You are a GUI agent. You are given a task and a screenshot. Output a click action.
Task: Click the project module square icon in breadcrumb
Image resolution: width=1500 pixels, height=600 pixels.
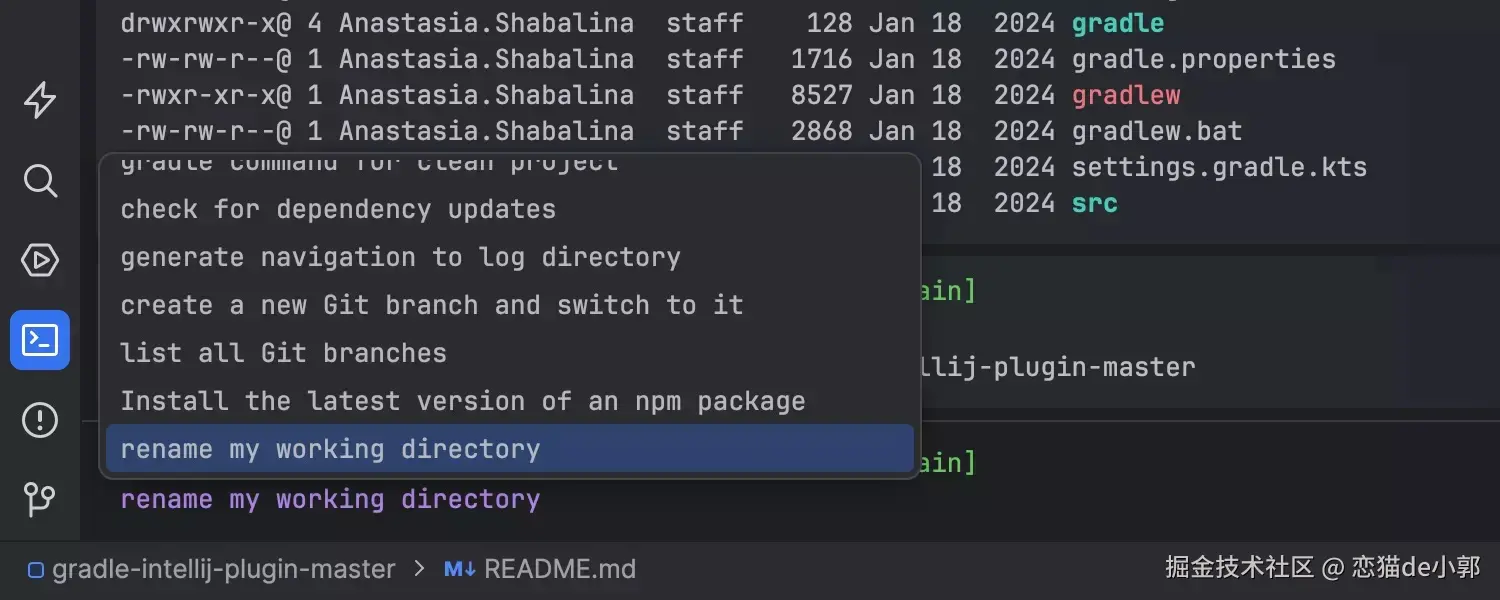[x=36, y=571]
